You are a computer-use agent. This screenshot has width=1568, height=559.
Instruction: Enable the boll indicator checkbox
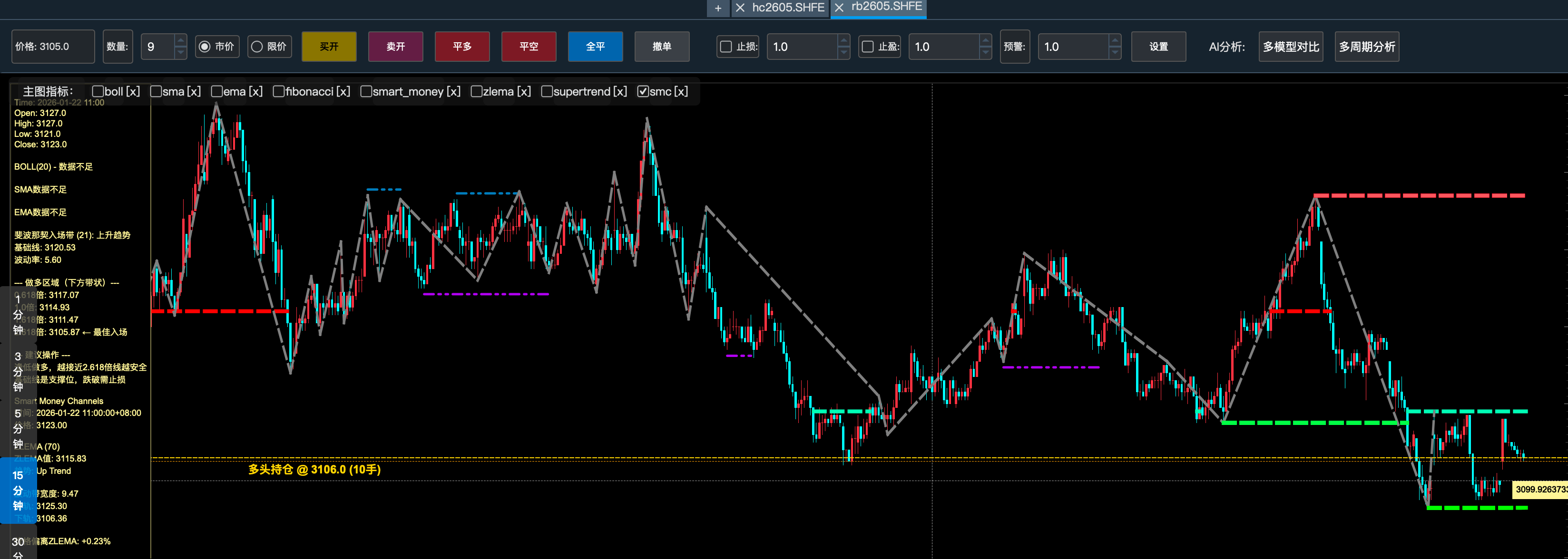pos(98,91)
